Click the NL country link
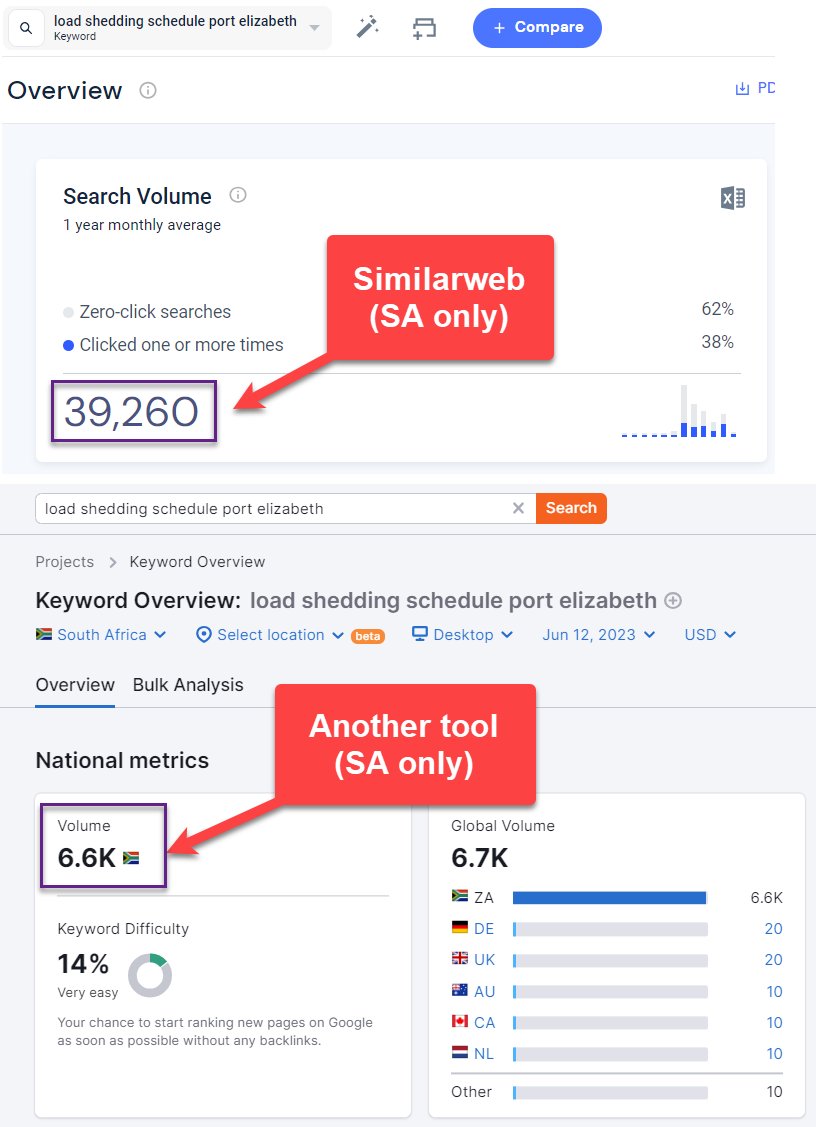The image size is (816, 1127). click(483, 1053)
